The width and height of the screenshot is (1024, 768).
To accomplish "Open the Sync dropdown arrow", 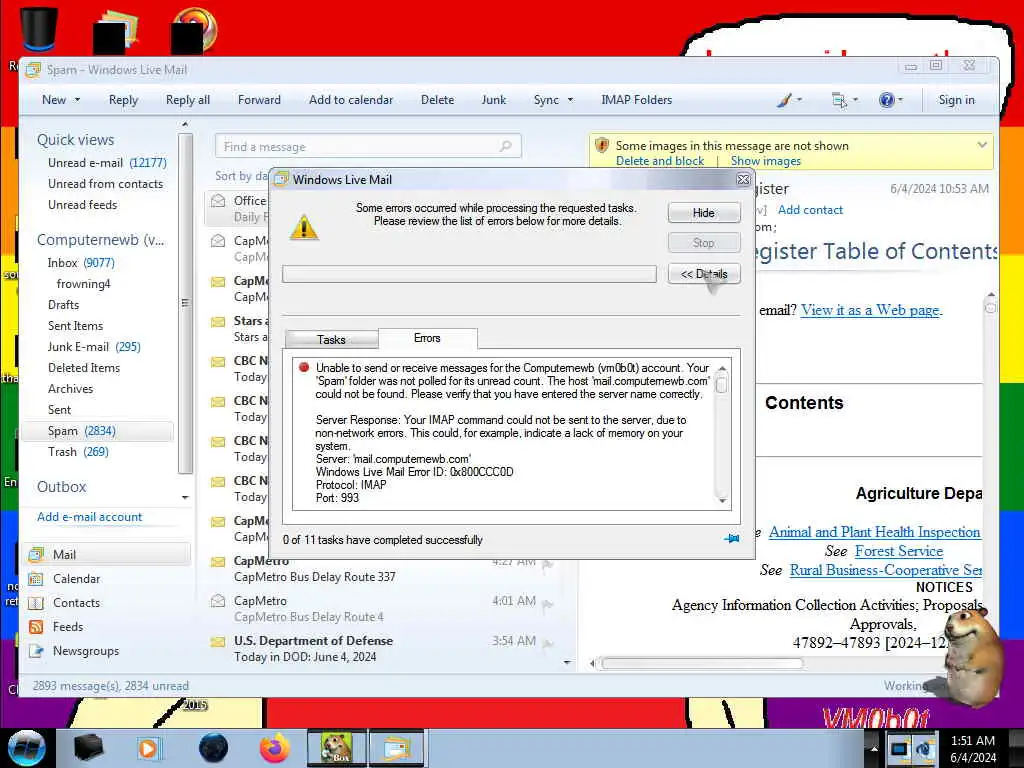I will coord(570,100).
